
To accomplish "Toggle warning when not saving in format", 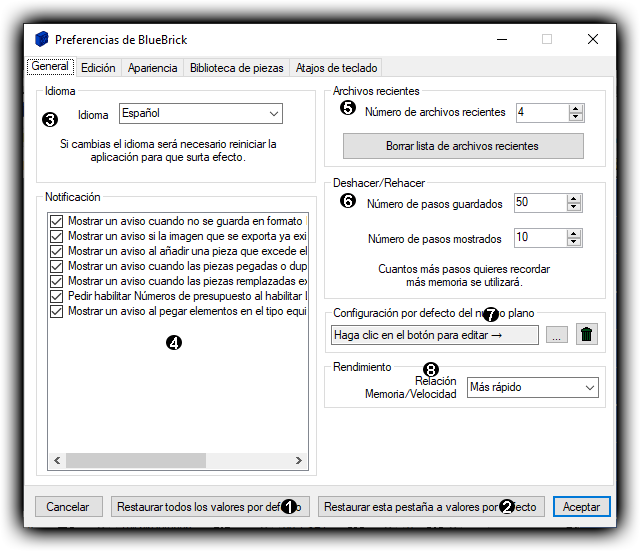I will pos(56,221).
